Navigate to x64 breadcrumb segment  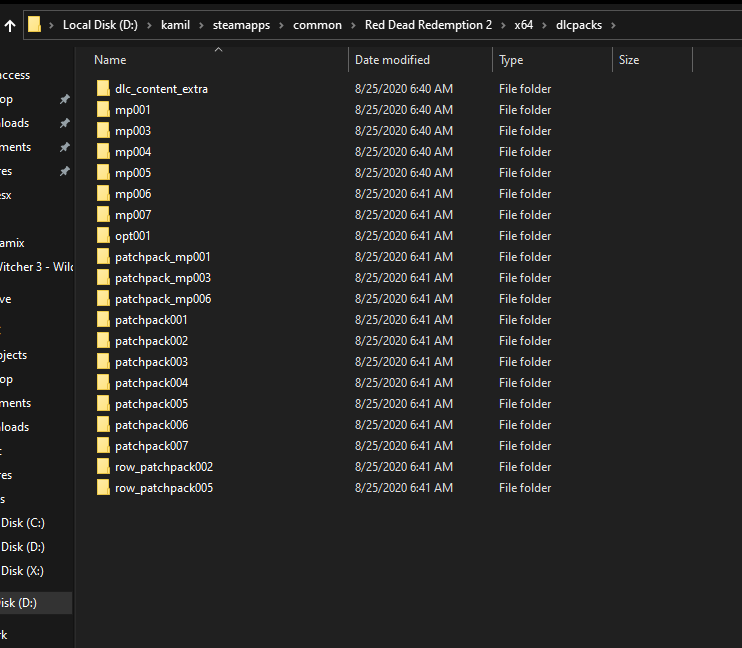coord(523,25)
